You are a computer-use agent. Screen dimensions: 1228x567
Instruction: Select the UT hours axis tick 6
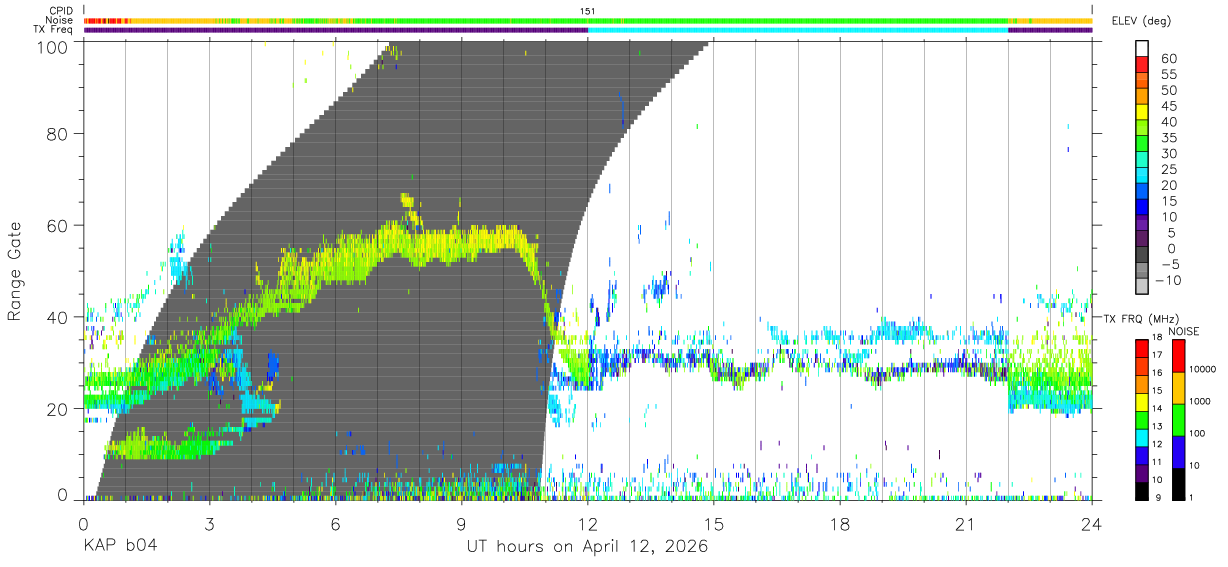(x=335, y=524)
